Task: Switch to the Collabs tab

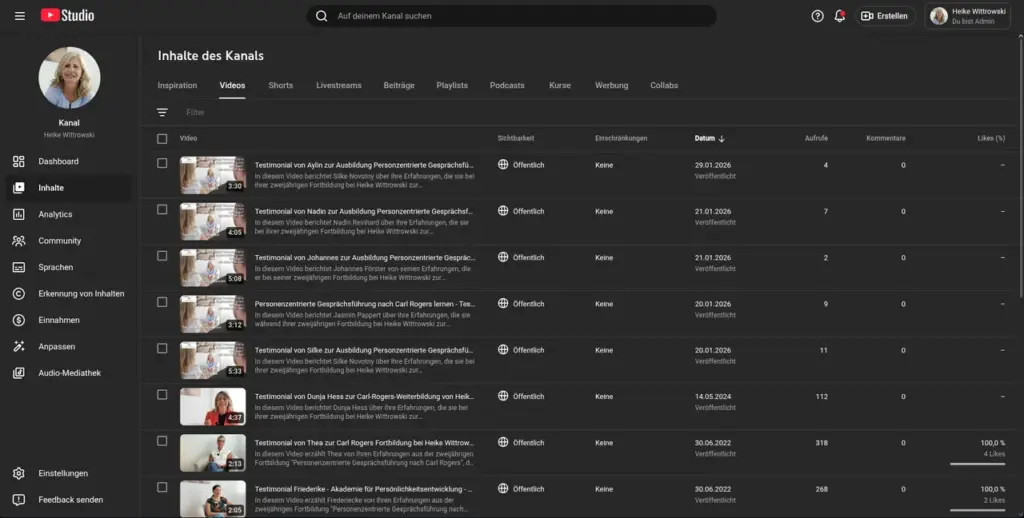Action: pos(664,86)
